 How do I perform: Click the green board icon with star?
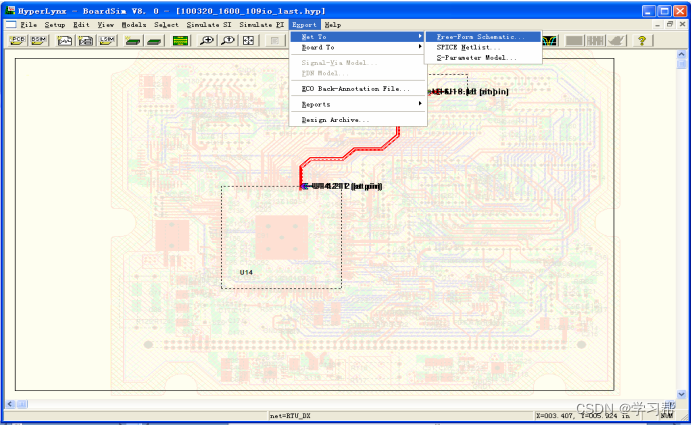[133, 41]
